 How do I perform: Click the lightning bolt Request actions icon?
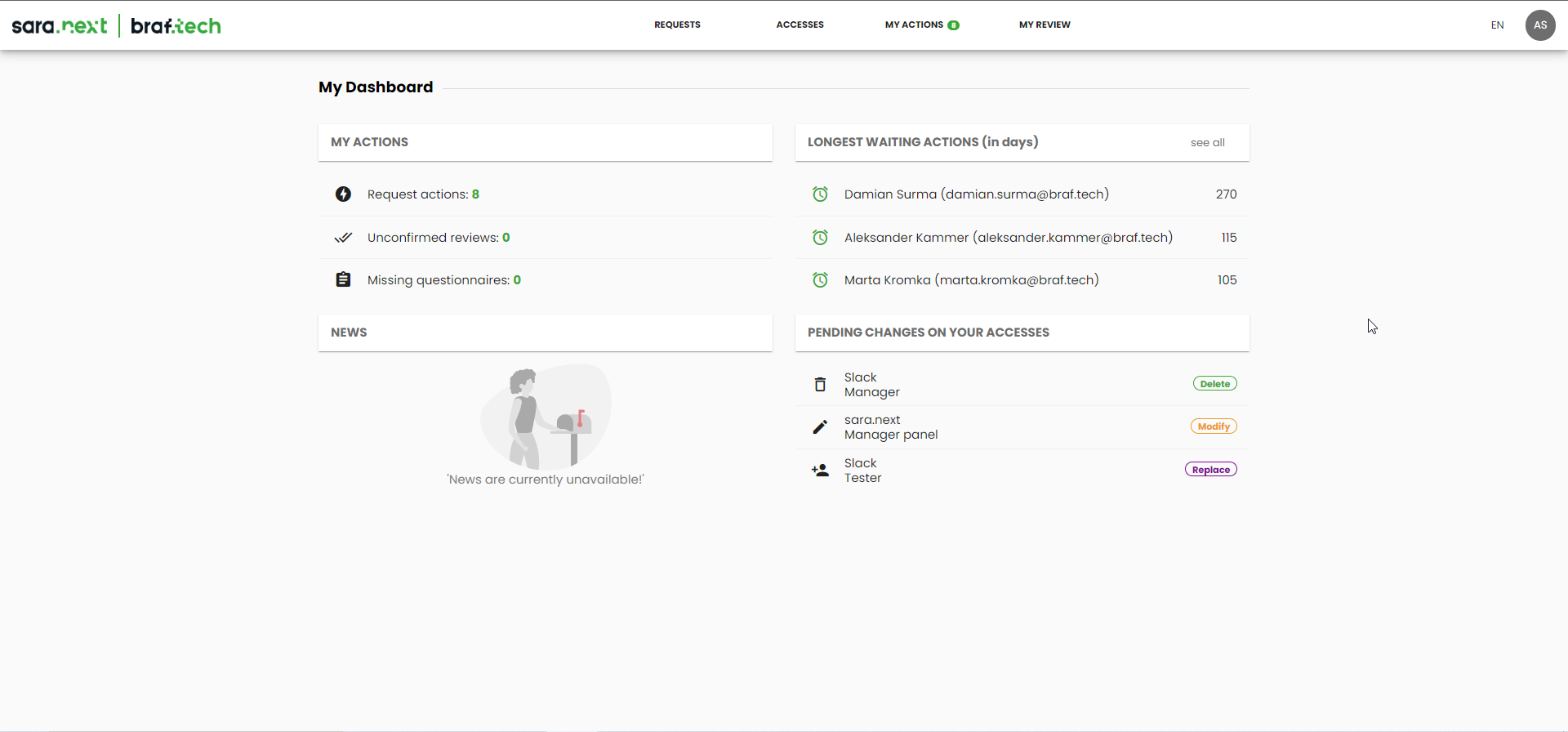click(x=343, y=194)
